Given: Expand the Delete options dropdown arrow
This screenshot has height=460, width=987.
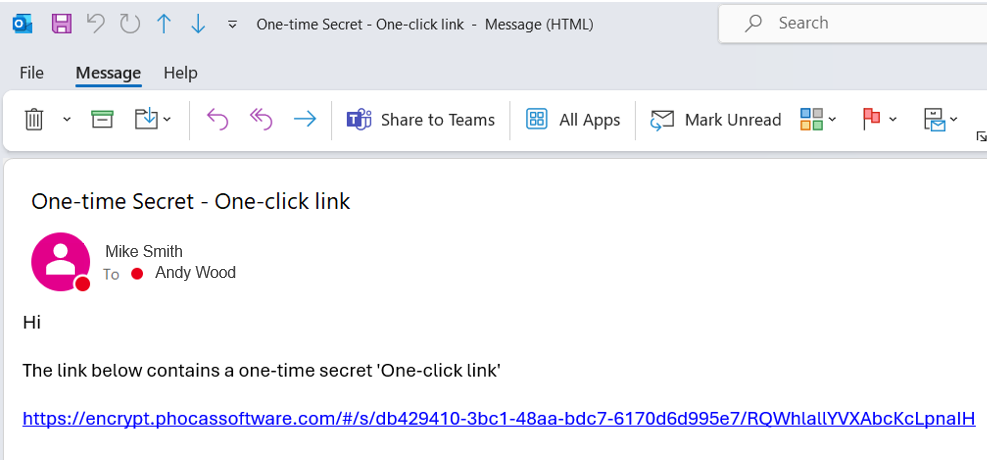Looking at the screenshot, I should click(67, 120).
